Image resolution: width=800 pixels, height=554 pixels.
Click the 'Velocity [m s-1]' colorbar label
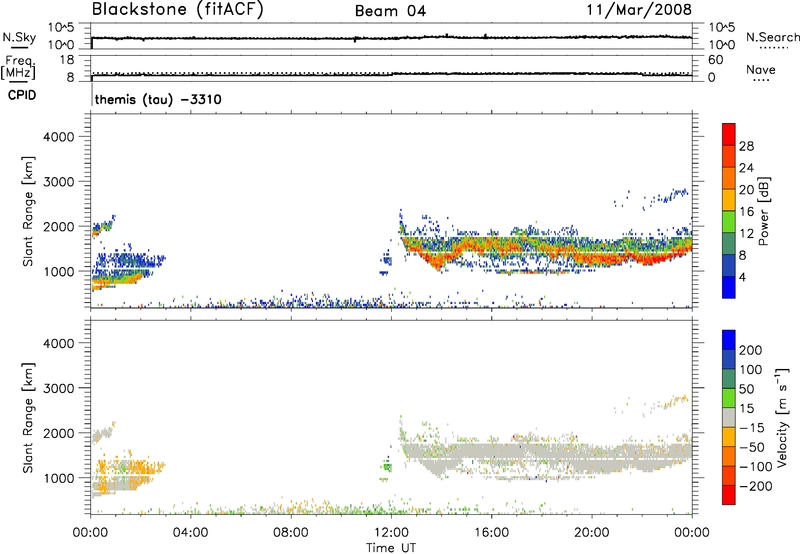[x=782, y=418]
